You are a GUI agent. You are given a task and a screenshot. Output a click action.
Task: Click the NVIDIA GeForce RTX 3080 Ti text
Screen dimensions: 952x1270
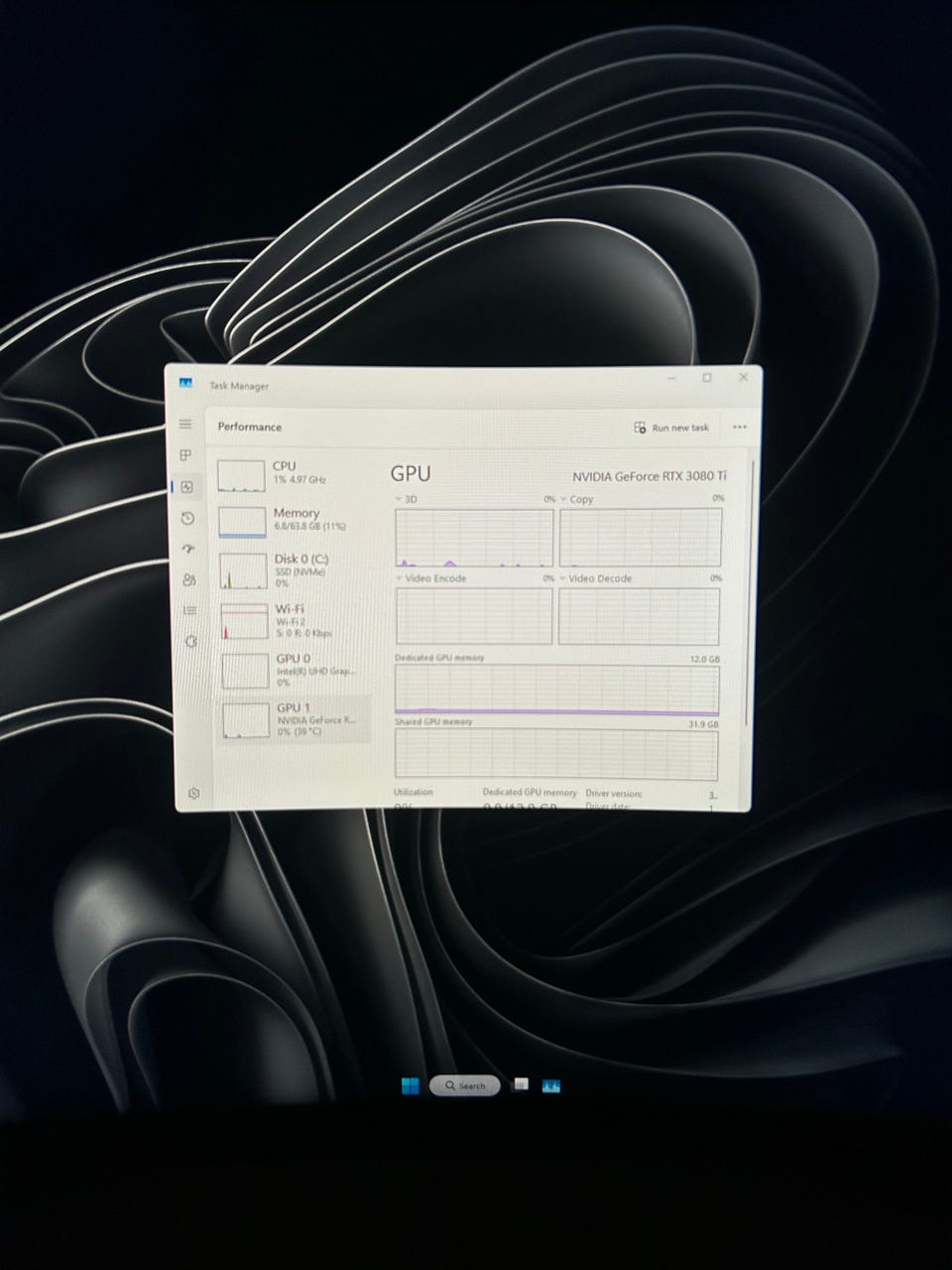(649, 476)
